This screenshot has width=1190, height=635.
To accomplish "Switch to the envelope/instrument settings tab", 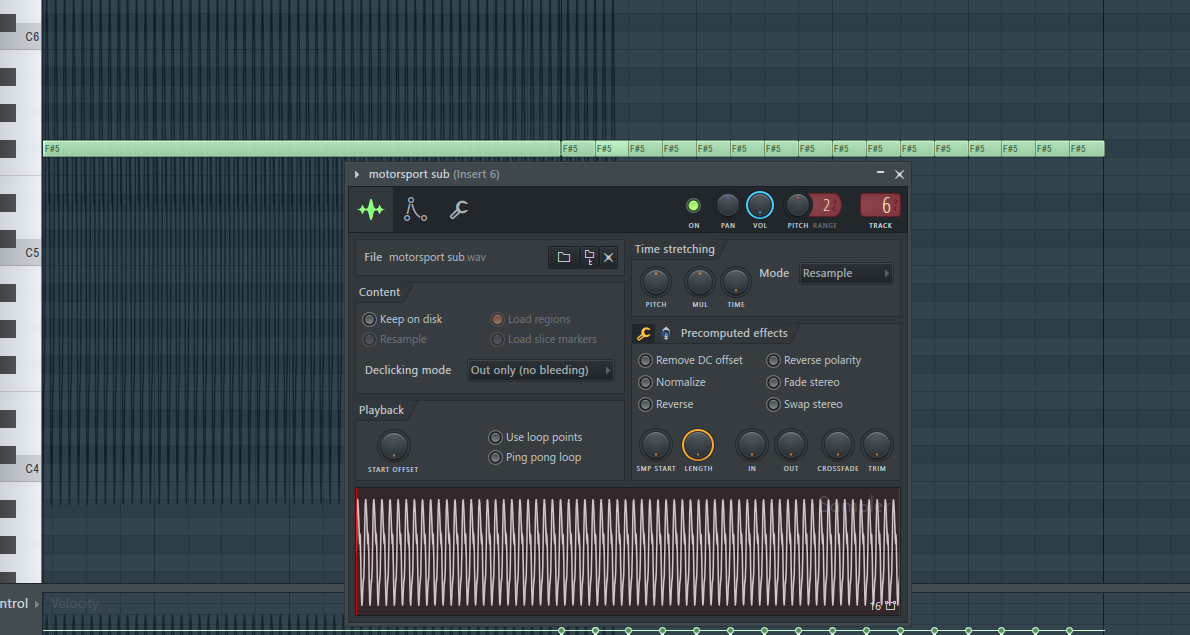I will [415, 210].
